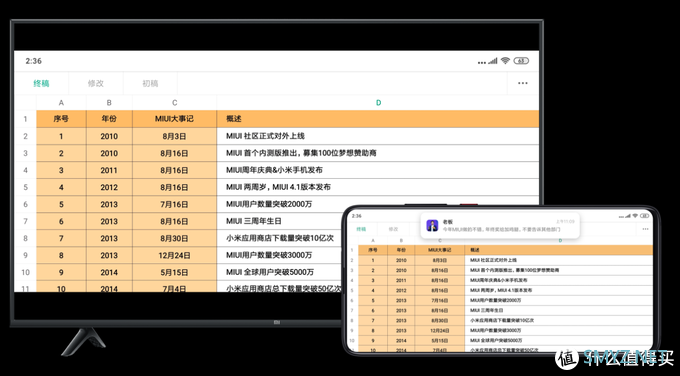Select column D header on the phone spreadsheet
The width and height of the screenshot is (680, 376).
[x=559, y=241]
